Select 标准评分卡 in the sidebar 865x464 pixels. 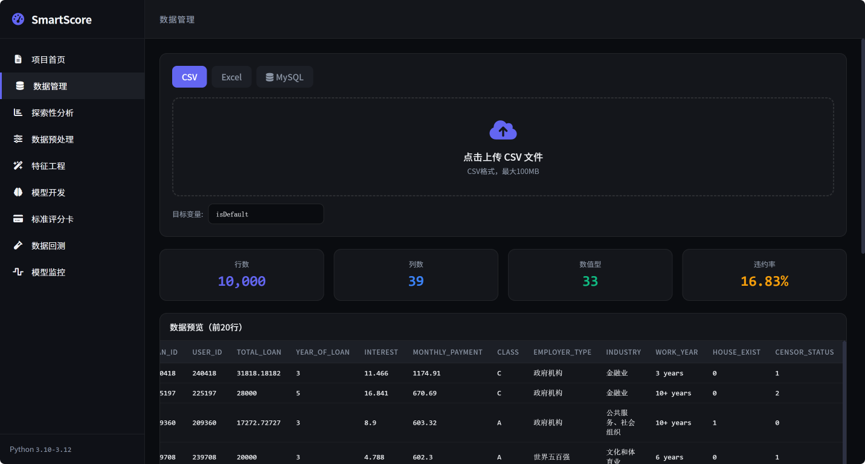pyautogui.click(x=72, y=218)
